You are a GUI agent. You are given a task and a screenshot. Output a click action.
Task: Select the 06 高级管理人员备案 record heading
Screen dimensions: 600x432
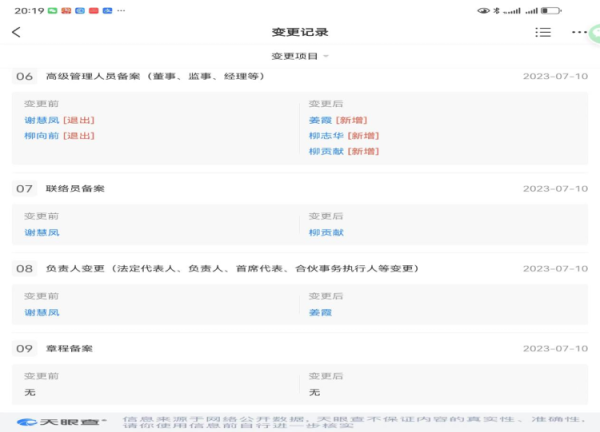[154, 76]
